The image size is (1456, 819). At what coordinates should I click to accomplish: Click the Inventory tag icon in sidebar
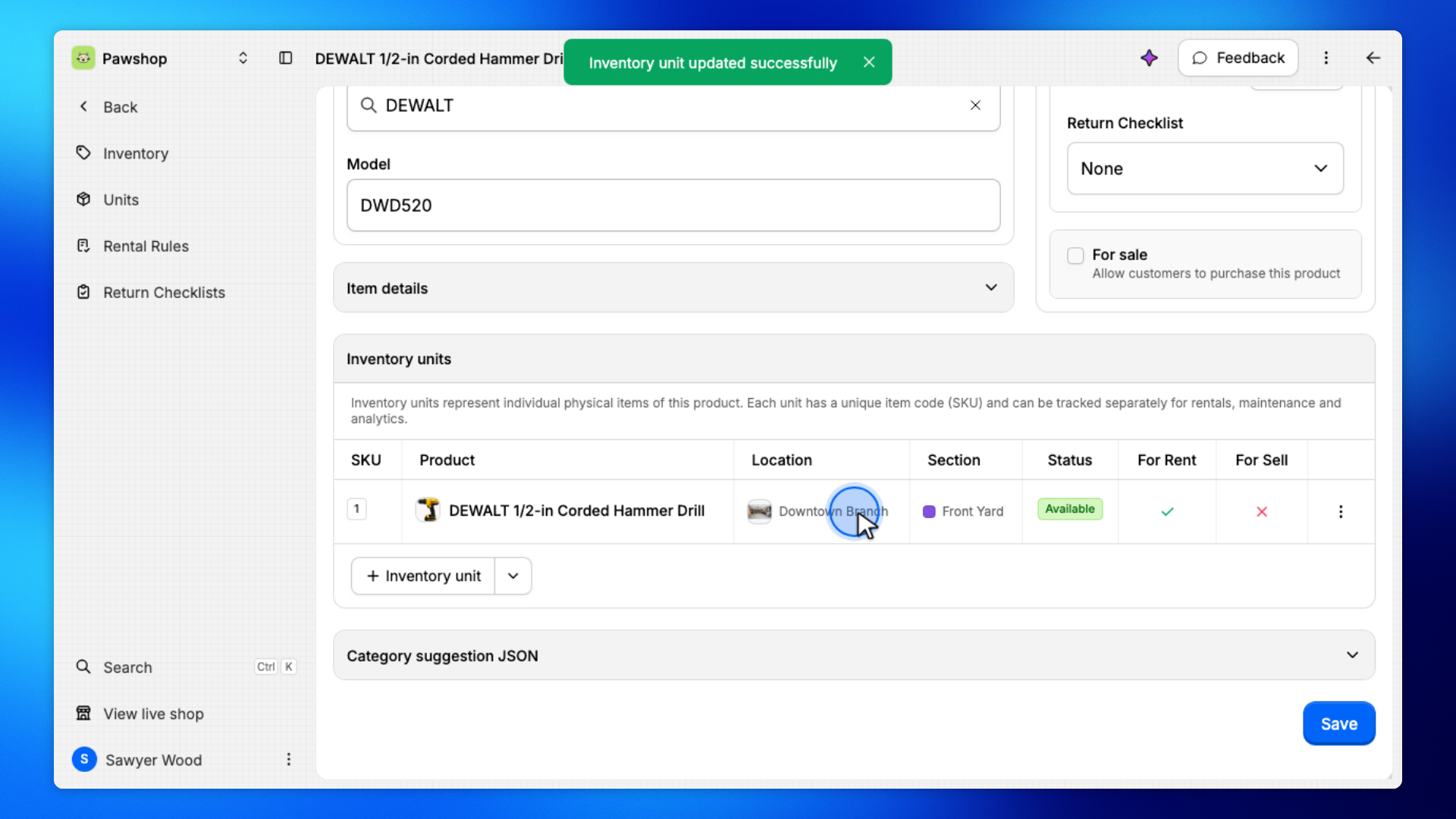click(x=83, y=153)
